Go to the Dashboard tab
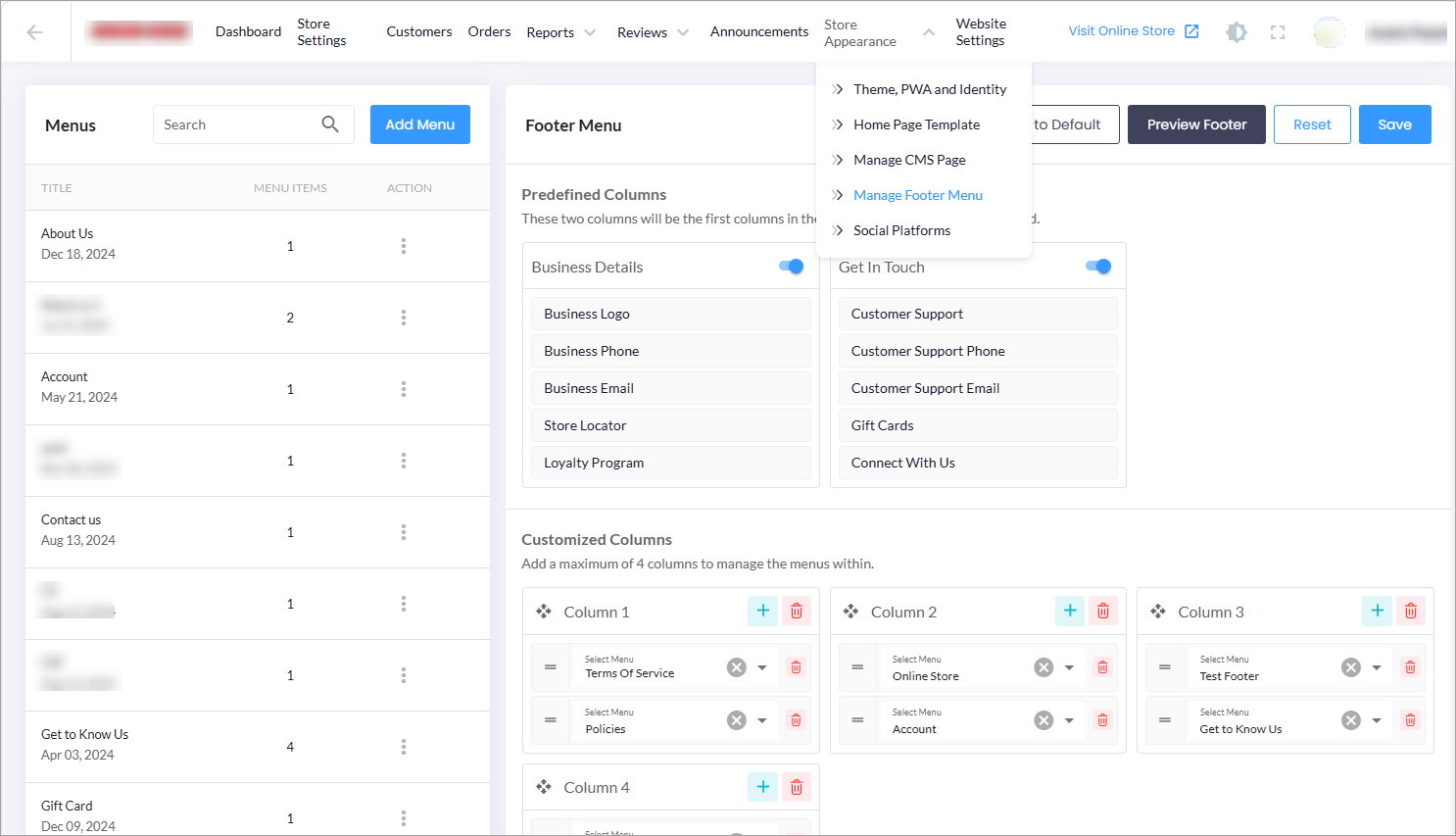Image resolution: width=1456 pixels, height=836 pixels. click(x=248, y=31)
